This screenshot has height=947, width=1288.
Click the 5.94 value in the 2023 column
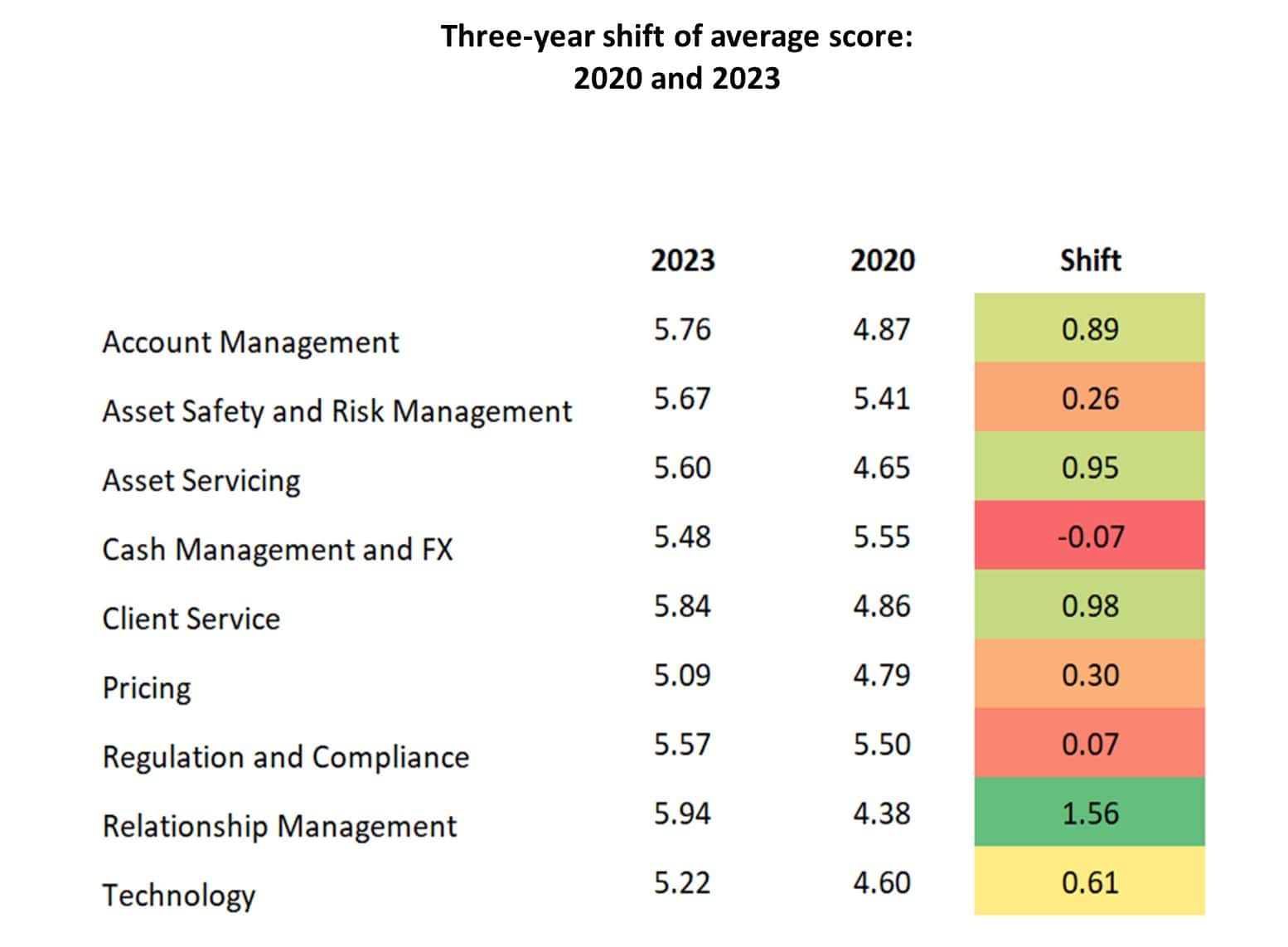682,813
